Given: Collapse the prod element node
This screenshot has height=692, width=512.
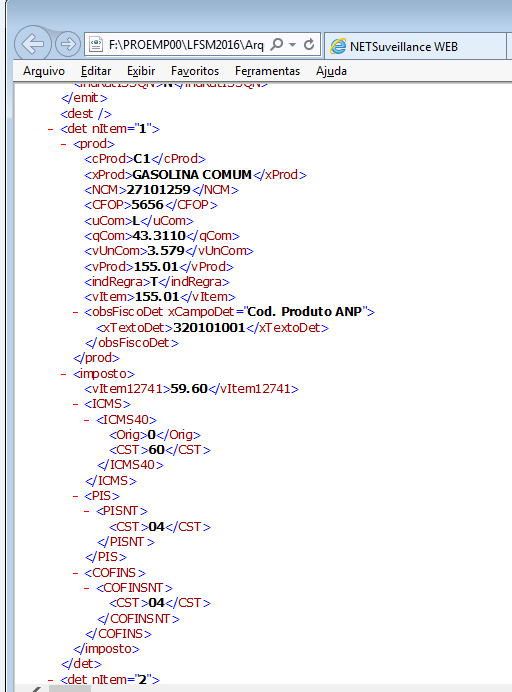Looking at the screenshot, I should click(64, 145).
